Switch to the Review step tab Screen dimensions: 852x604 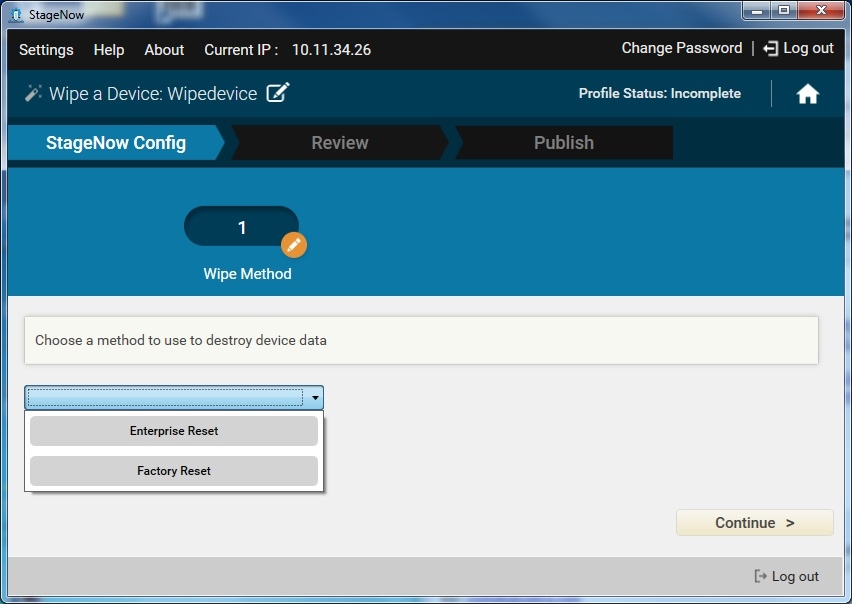click(339, 143)
